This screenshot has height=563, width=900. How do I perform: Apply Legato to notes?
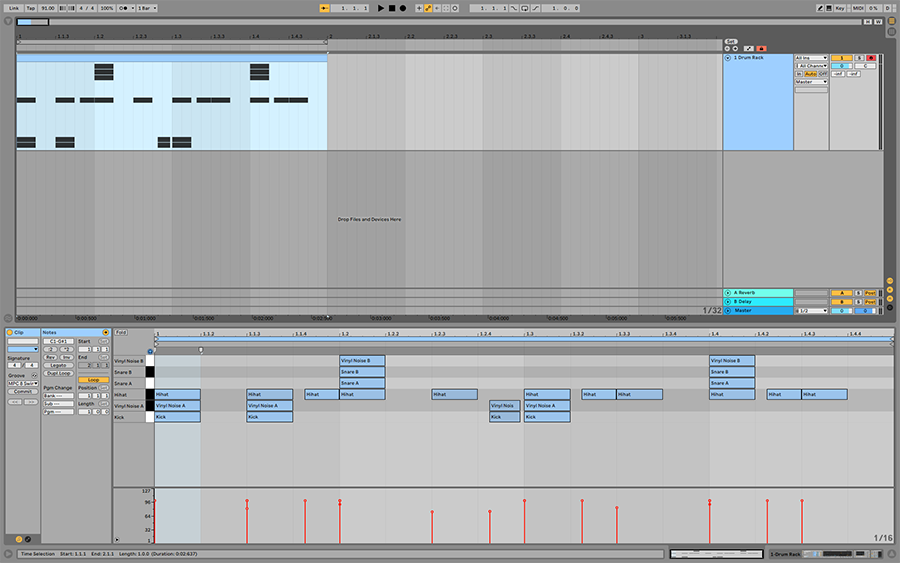[59, 365]
